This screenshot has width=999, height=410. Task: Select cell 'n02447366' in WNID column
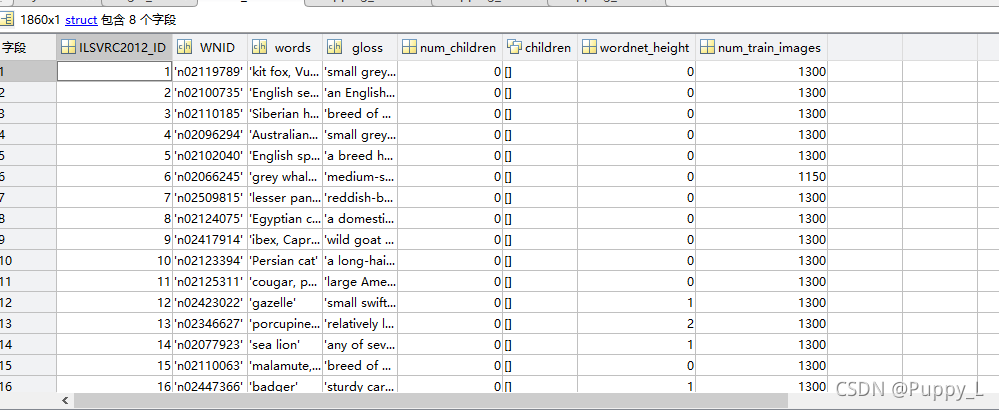(x=210, y=385)
